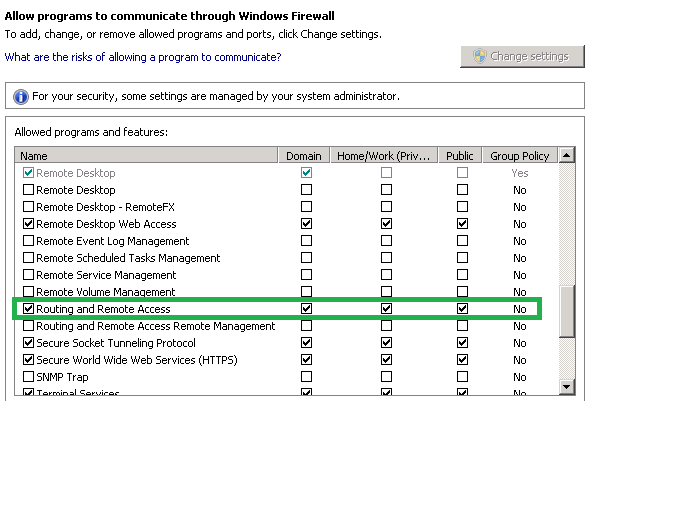Click the grayed Yes Group Policy value
Screen dimensions: 691x518
click(520, 173)
